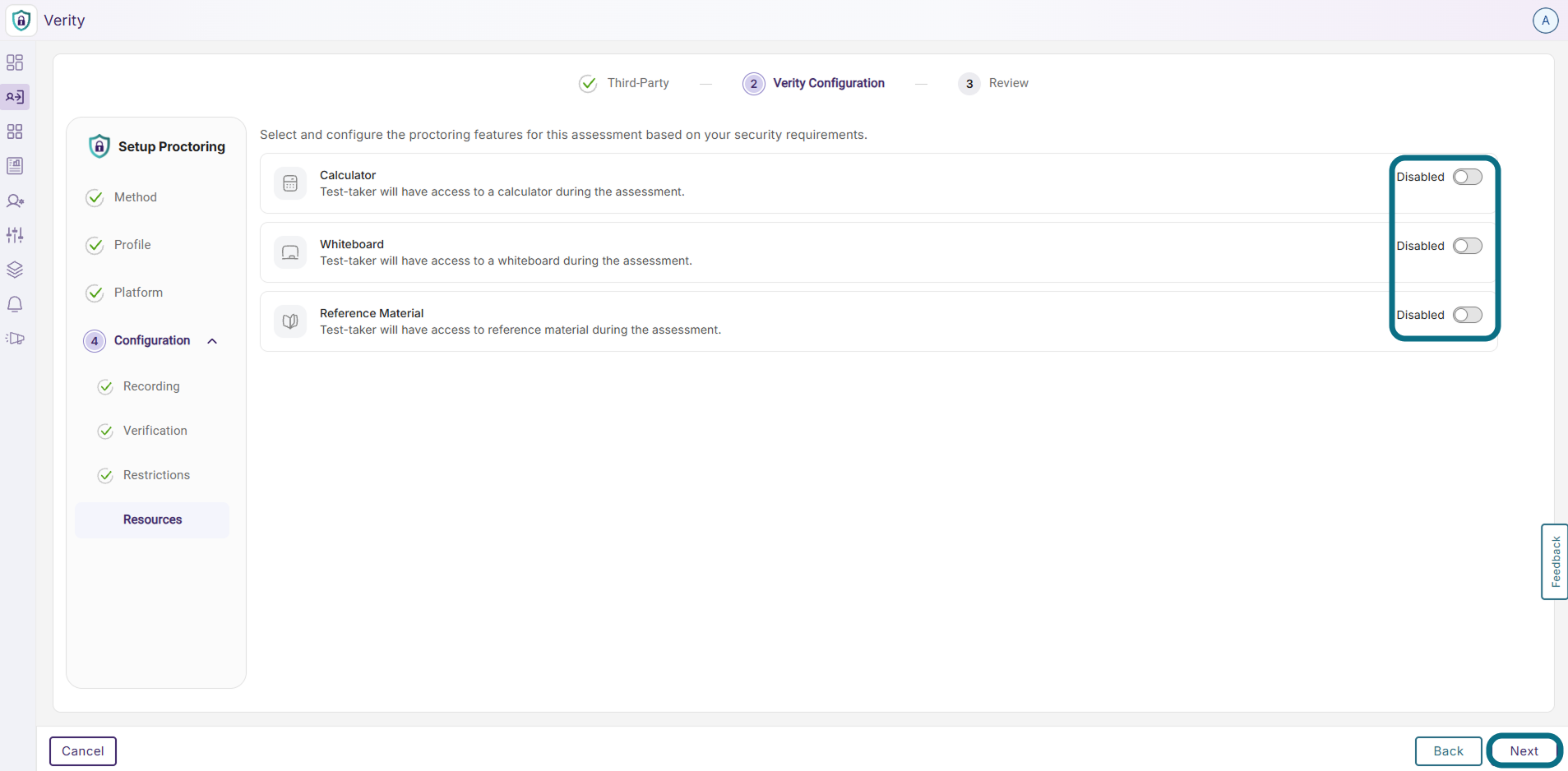Open the layers stack sidebar icon
1568x771 pixels.
click(15, 270)
